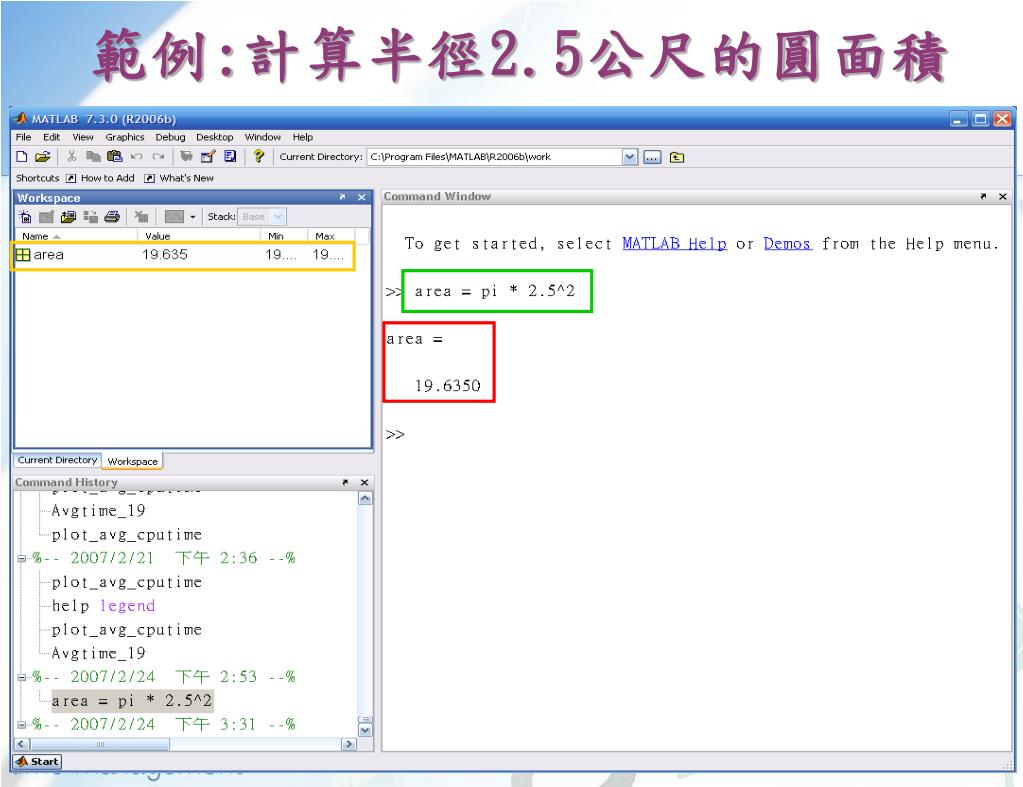Click the MATLAB Start button

click(x=37, y=762)
